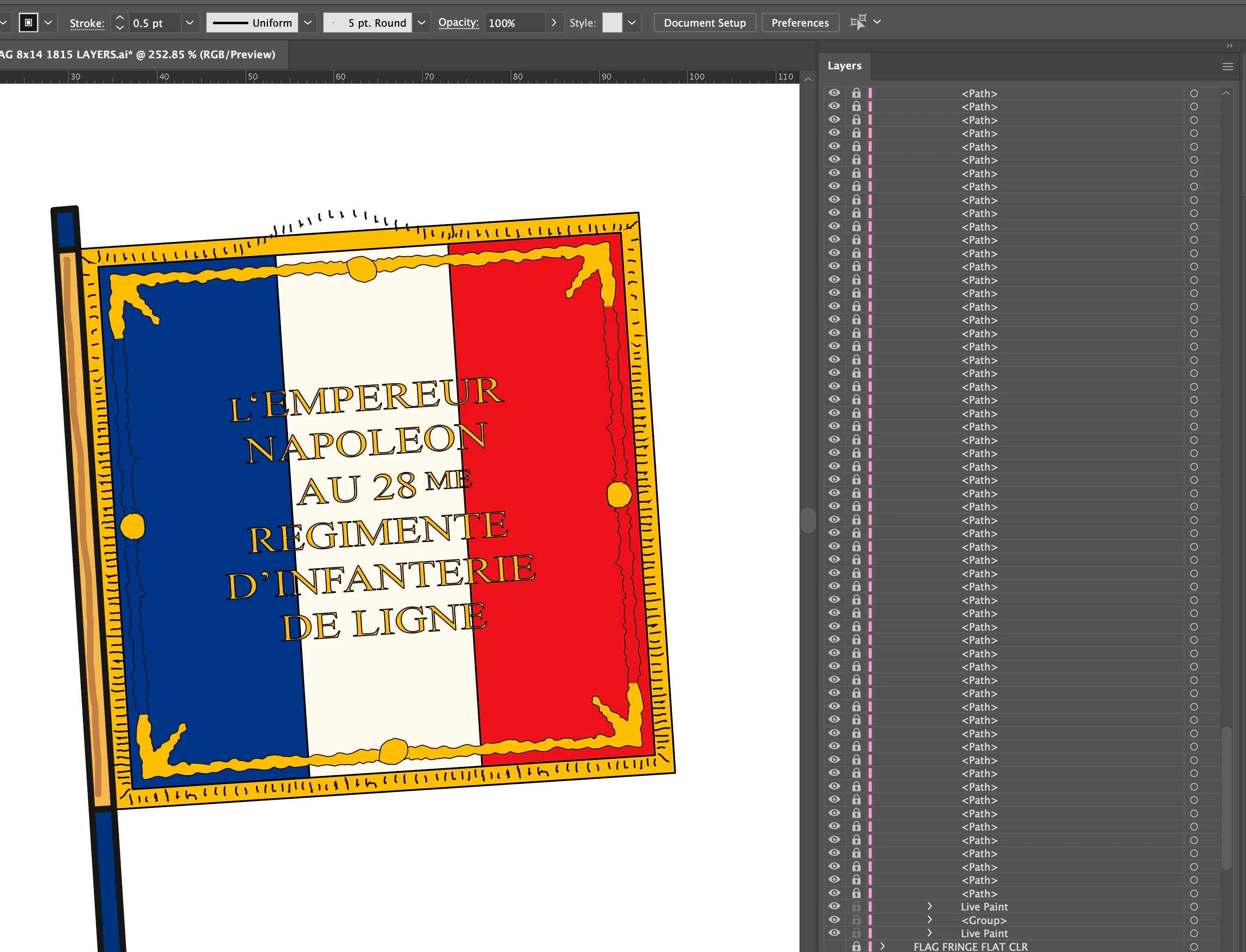The image size is (1246, 952).
Task: Click the stroke color box icon
Action: (28, 23)
